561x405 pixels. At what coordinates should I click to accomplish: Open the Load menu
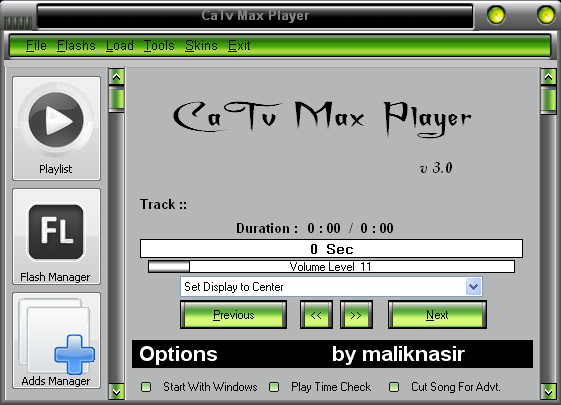coord(120,46)
